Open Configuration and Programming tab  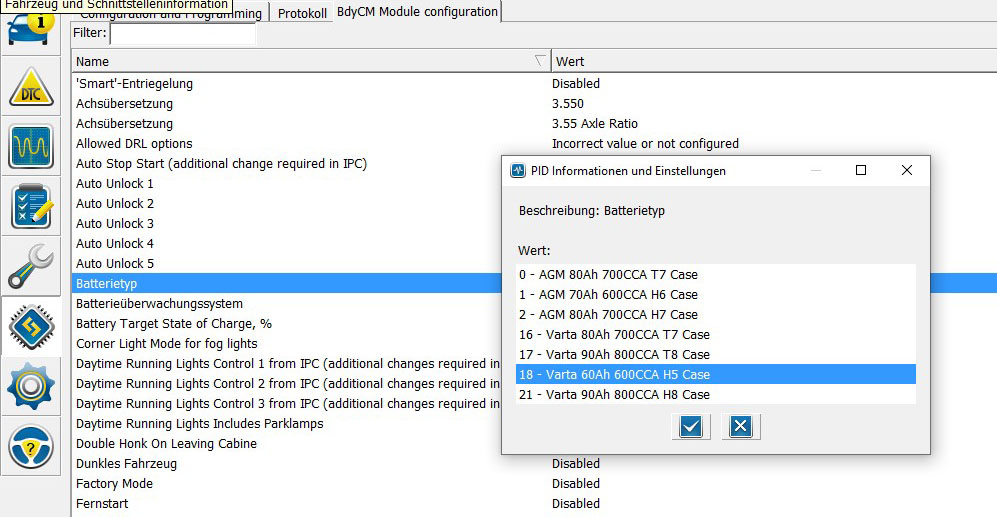click(x=172, y=13)
